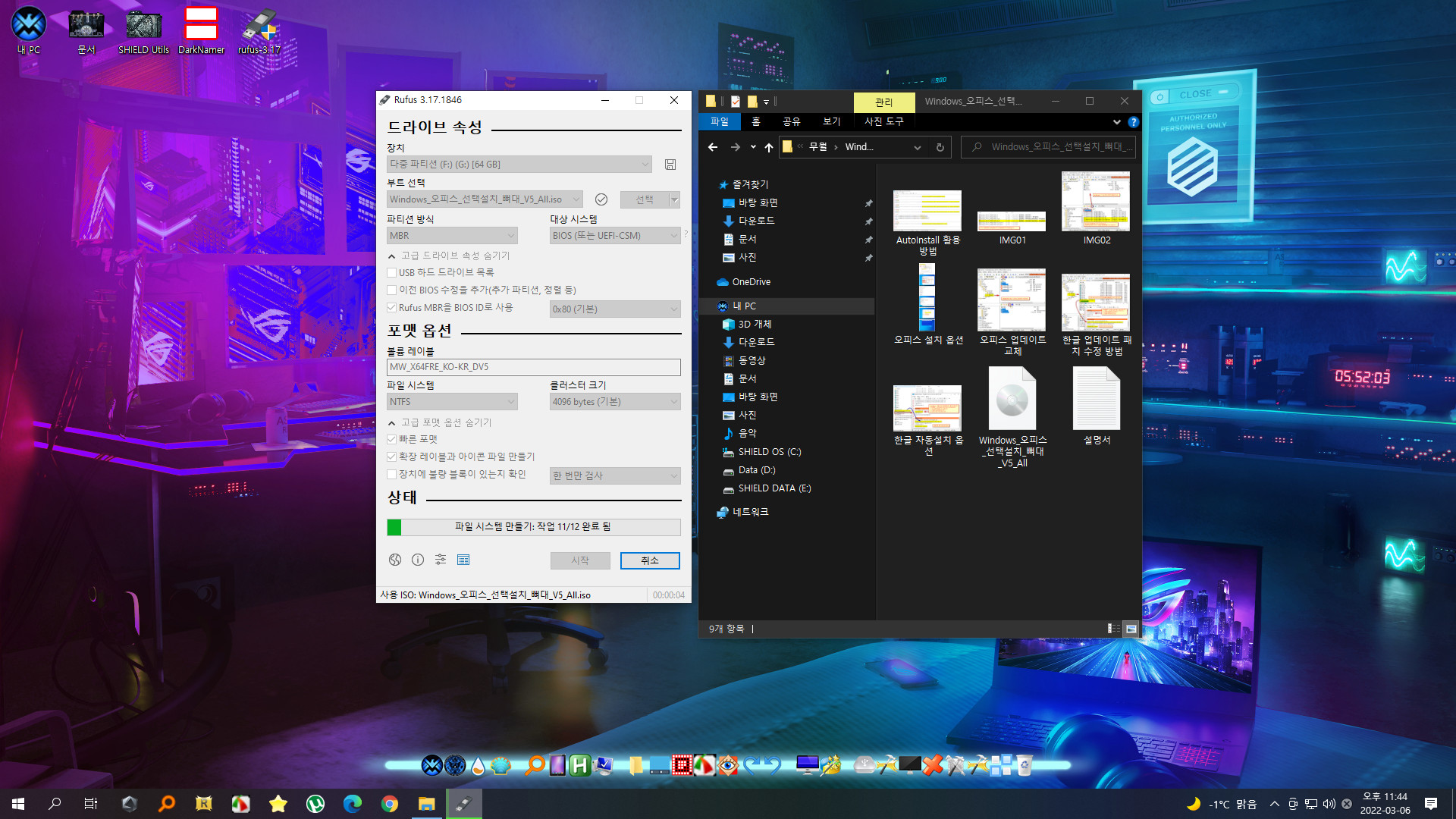Viewport: 1456px width, 819px height.
Task: Open the 한 번만 검사 dropdown
Action: pyautogui.click(x=615, y=475)
